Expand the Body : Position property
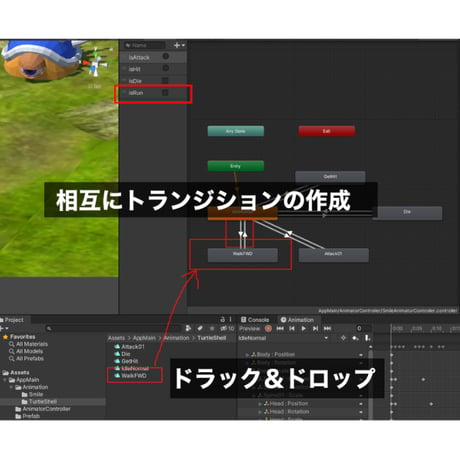460x460 pixels. (247, 355)
